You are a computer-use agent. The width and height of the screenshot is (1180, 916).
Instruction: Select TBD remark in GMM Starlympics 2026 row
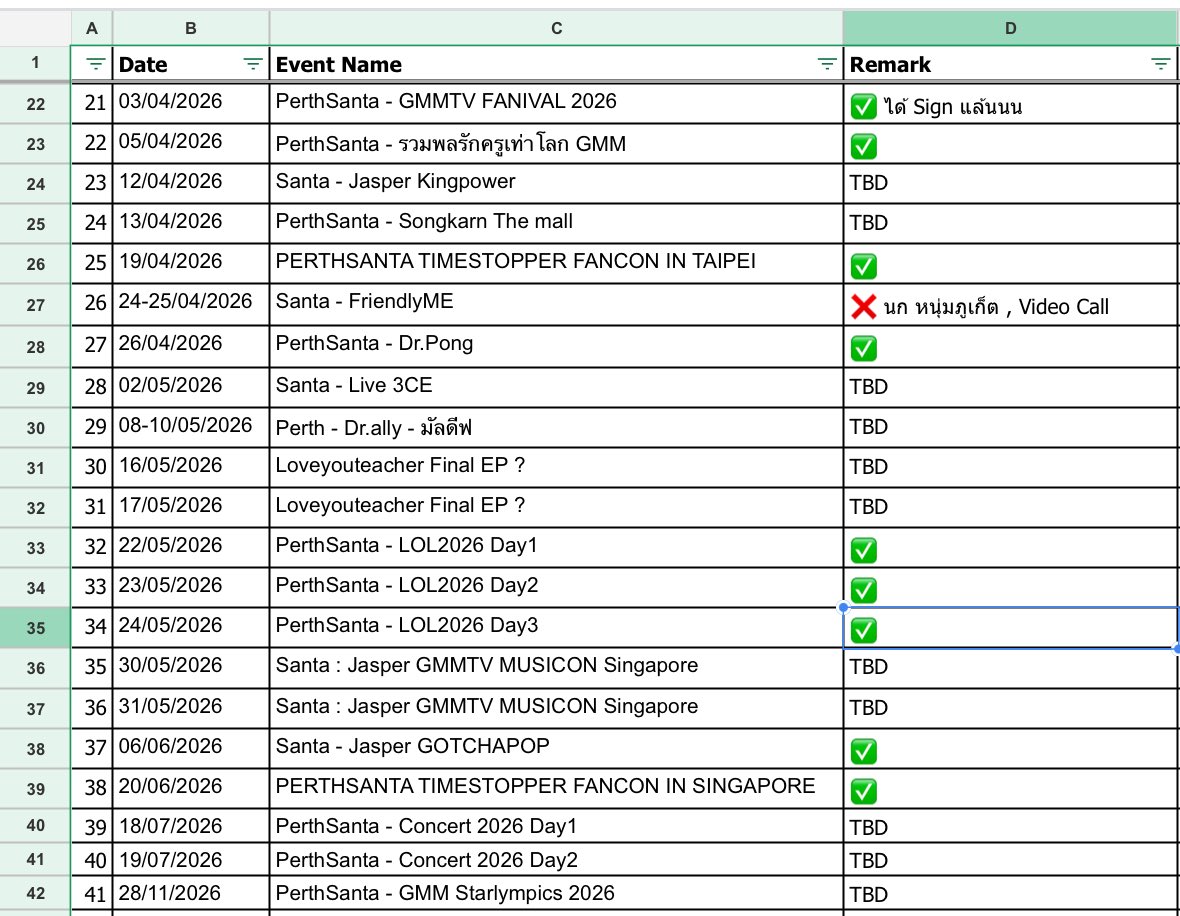point(1011,893)
